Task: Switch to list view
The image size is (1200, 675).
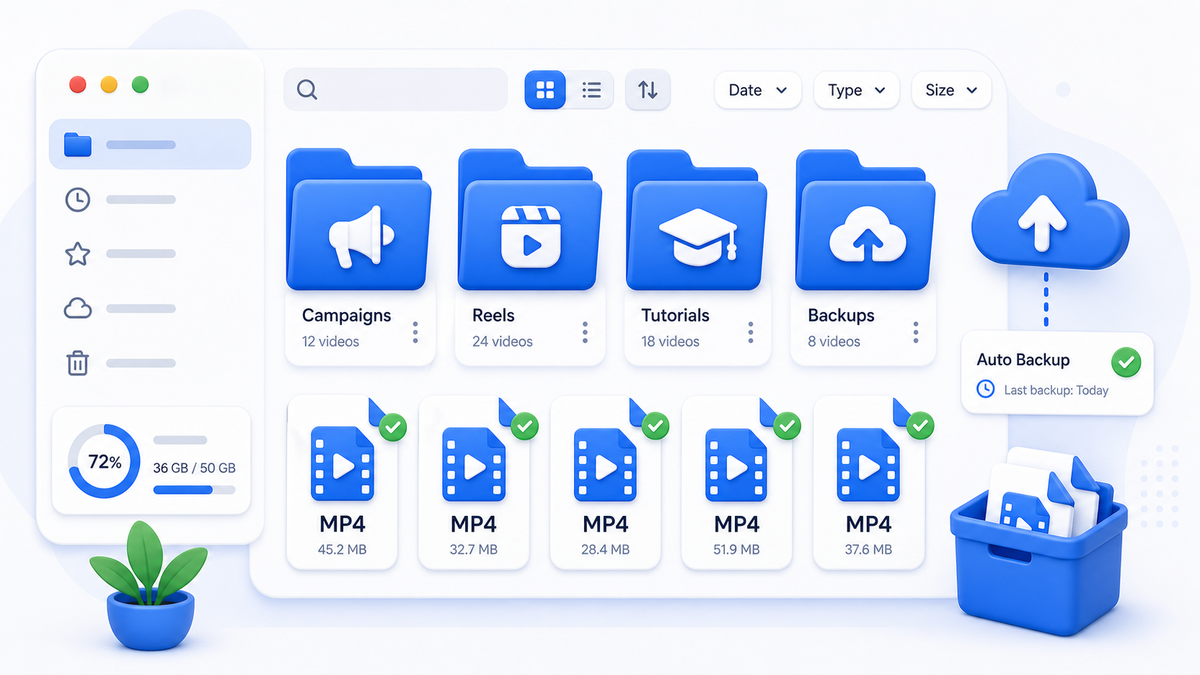Action: coord(591,90)
